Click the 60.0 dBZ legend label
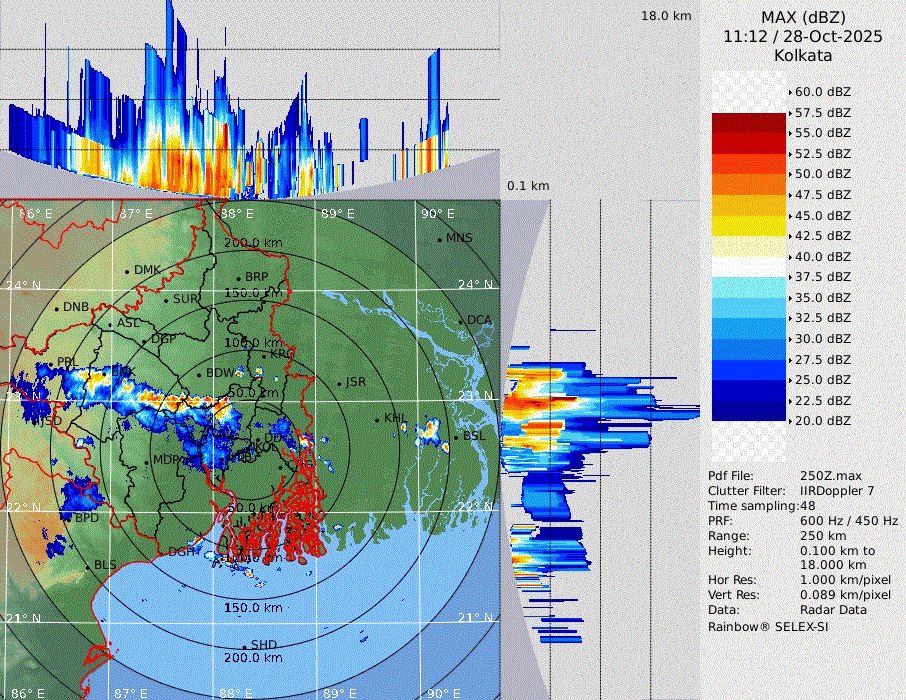This screenshot has width=906, height=700. (822, 91)
